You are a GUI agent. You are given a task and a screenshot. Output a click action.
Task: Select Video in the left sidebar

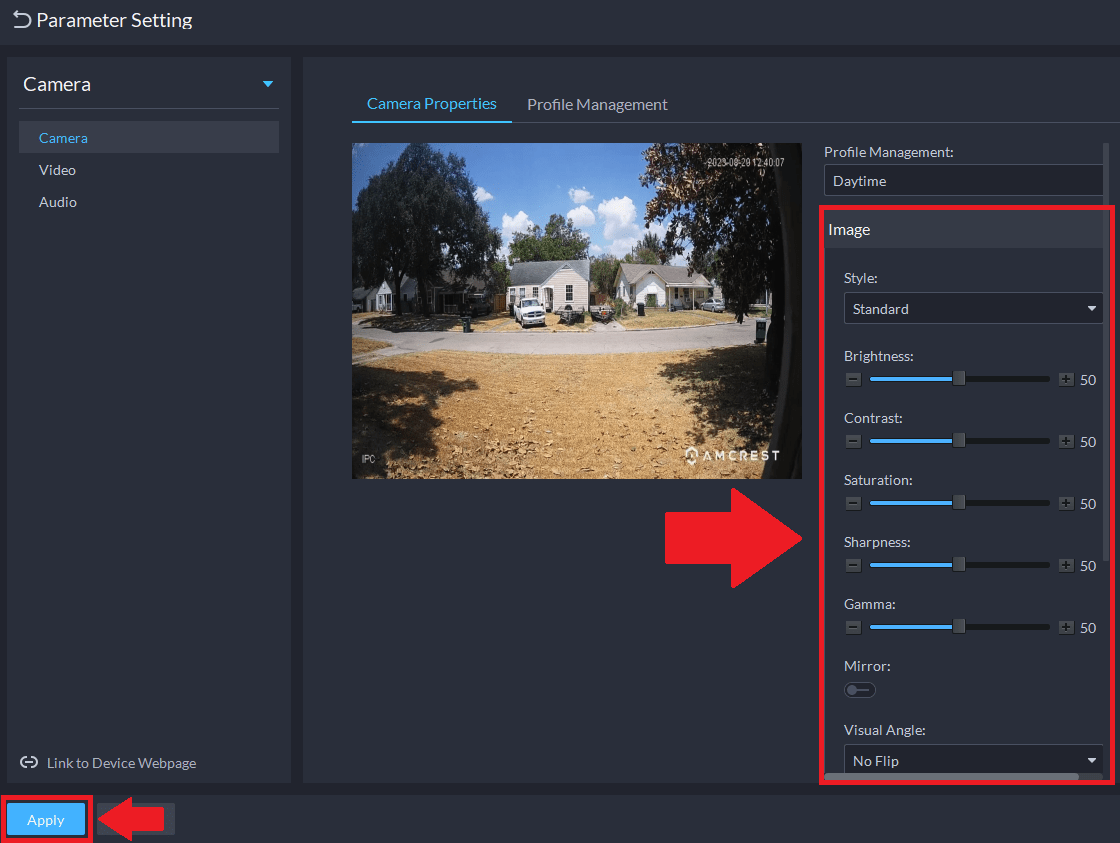tap(57, 170)
